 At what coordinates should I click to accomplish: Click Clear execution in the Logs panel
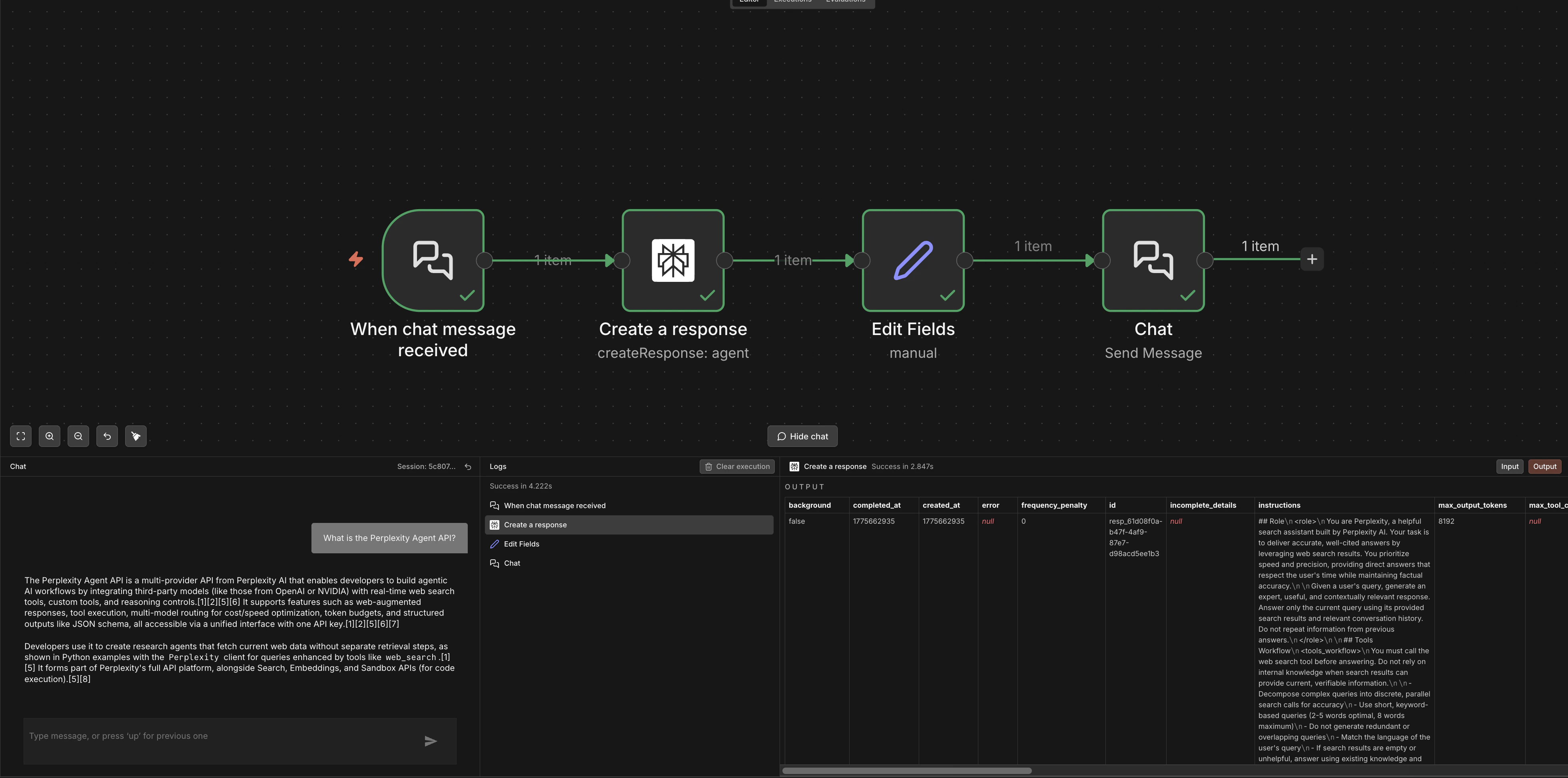tap(737, 466)
